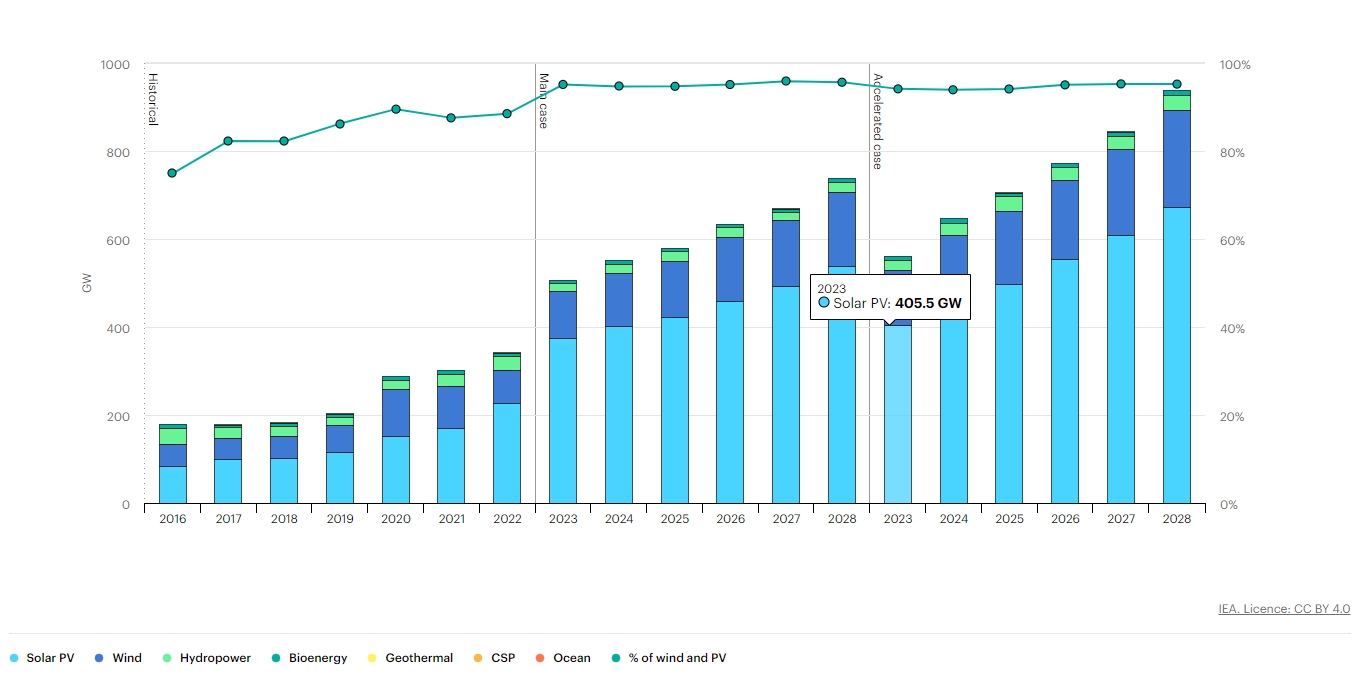Click the 2027 main case line data point
The height and width of the screenshot is (674, 1365).
click(786, 81)
